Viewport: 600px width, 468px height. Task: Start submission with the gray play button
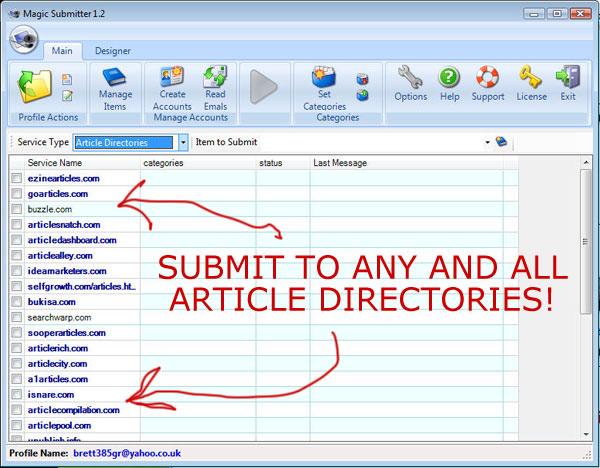[x=264, y=87]
